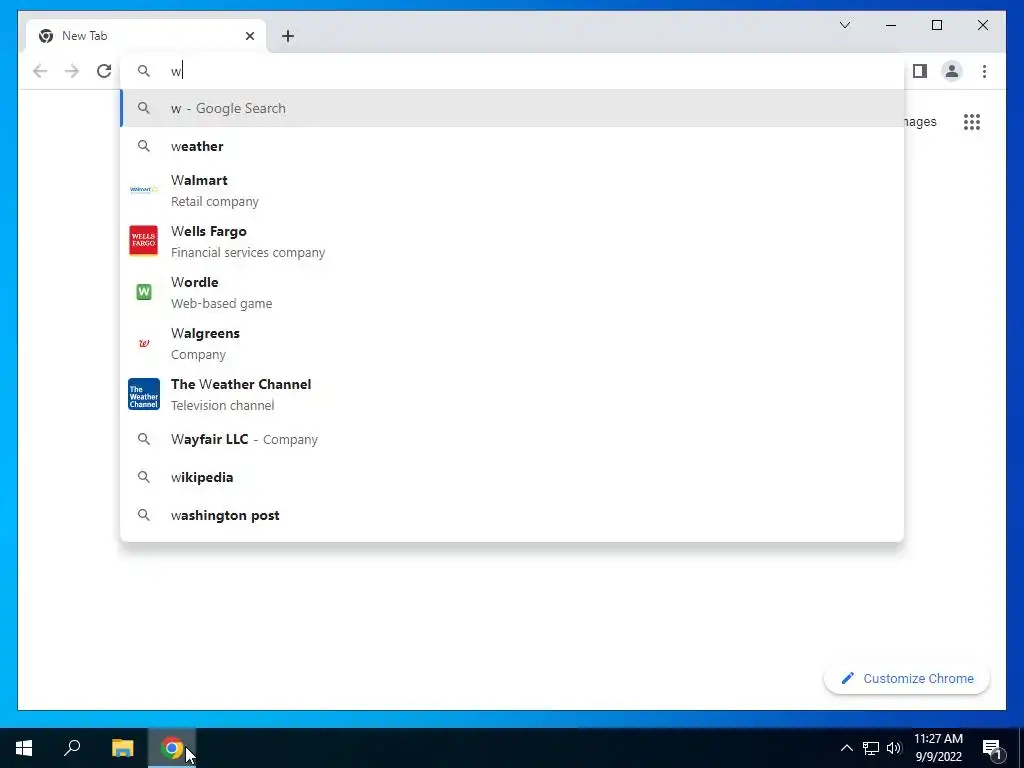This screenshot has width=1024, height=768.
Task: Add a new tab with plus button
Action: tap(288, 36)
